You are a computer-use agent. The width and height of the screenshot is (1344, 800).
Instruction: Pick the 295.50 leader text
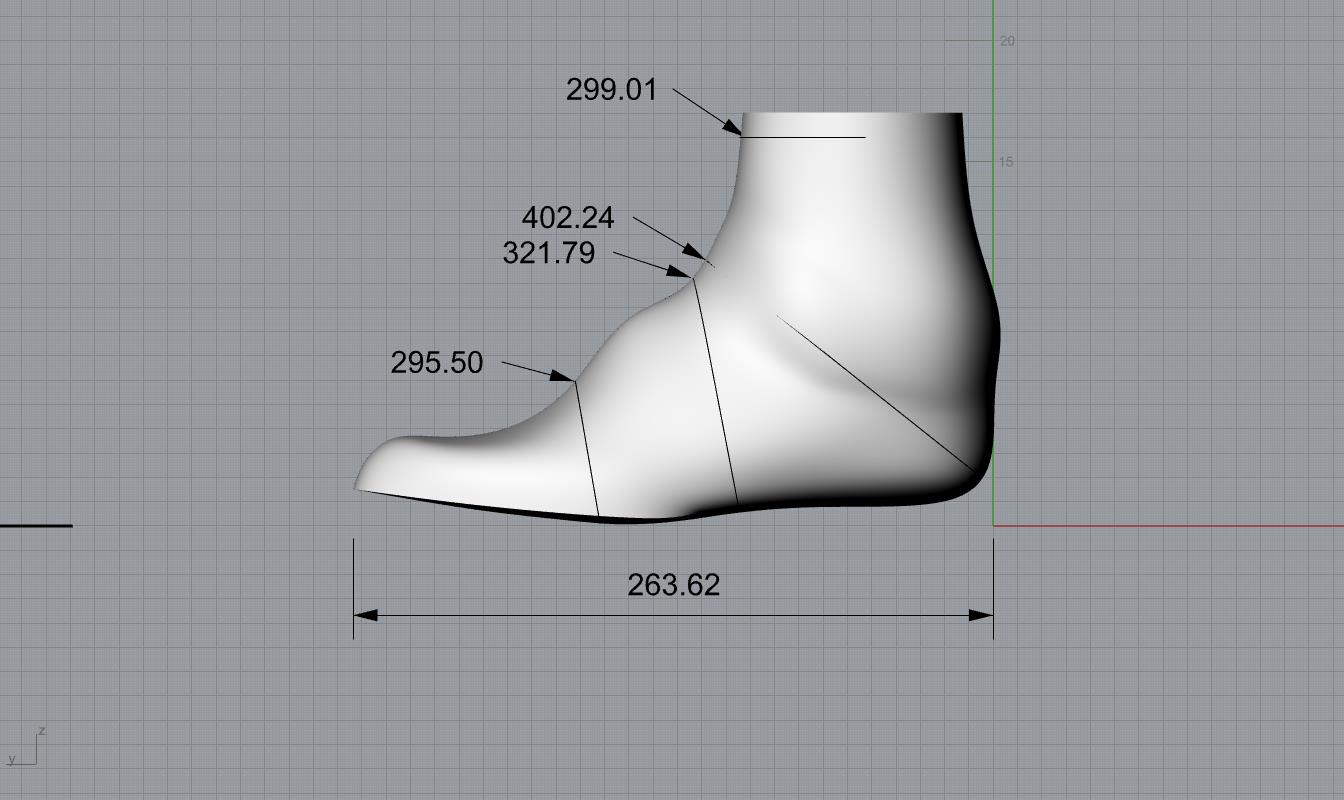(436, 362)
